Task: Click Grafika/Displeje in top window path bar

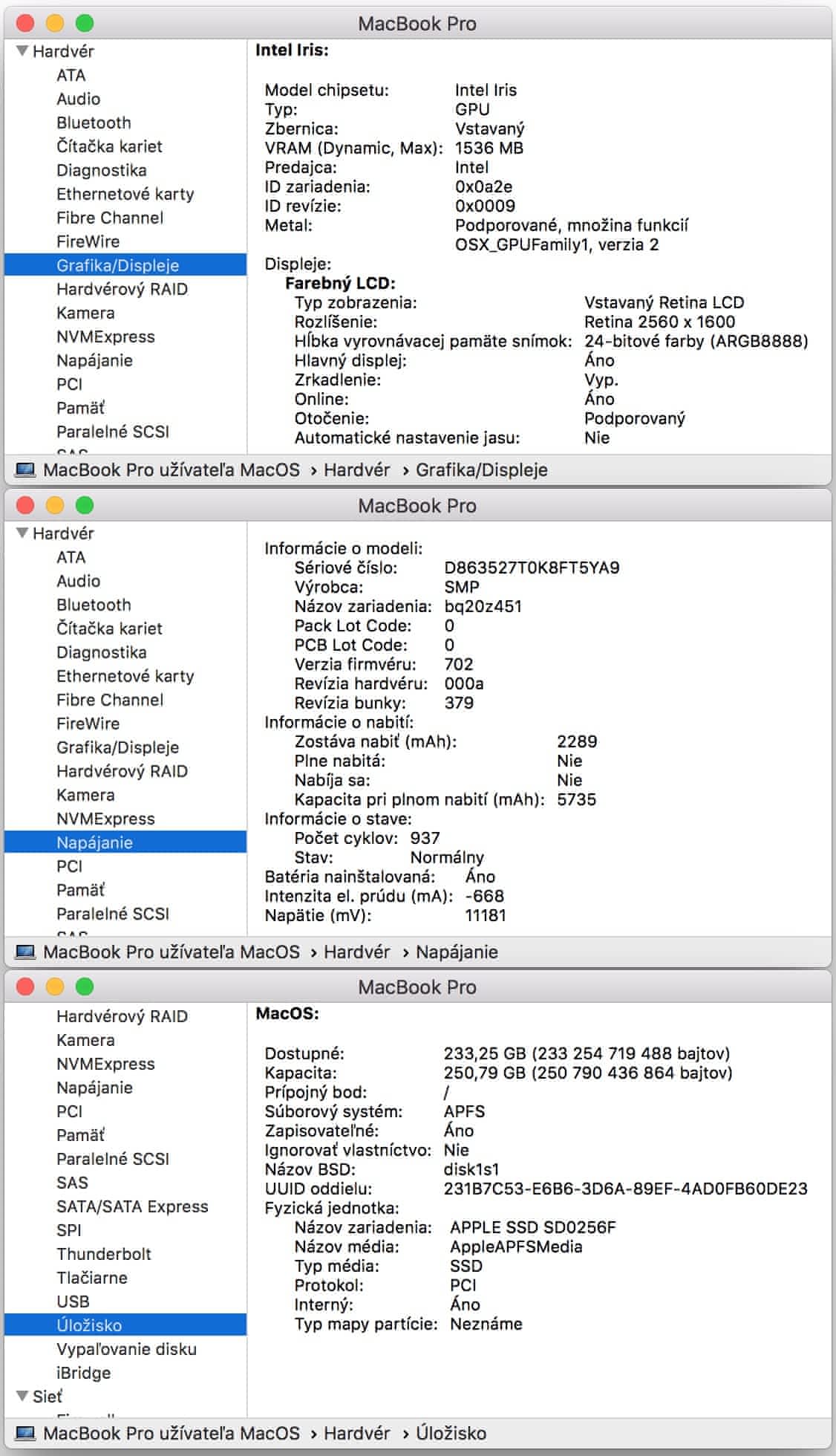Action: (x=481, y=469)
